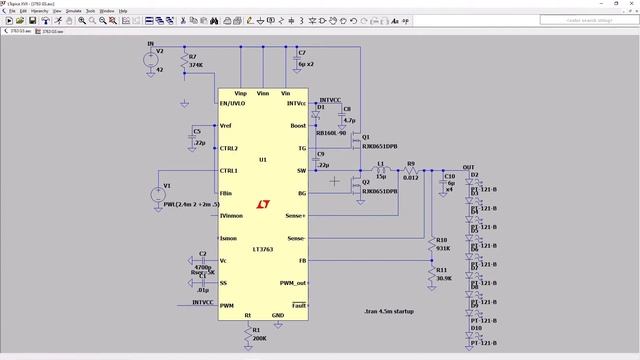Click the R11 30.9K resistor value
The width and height of the screenshot is (640, 360).
point(444,278)
